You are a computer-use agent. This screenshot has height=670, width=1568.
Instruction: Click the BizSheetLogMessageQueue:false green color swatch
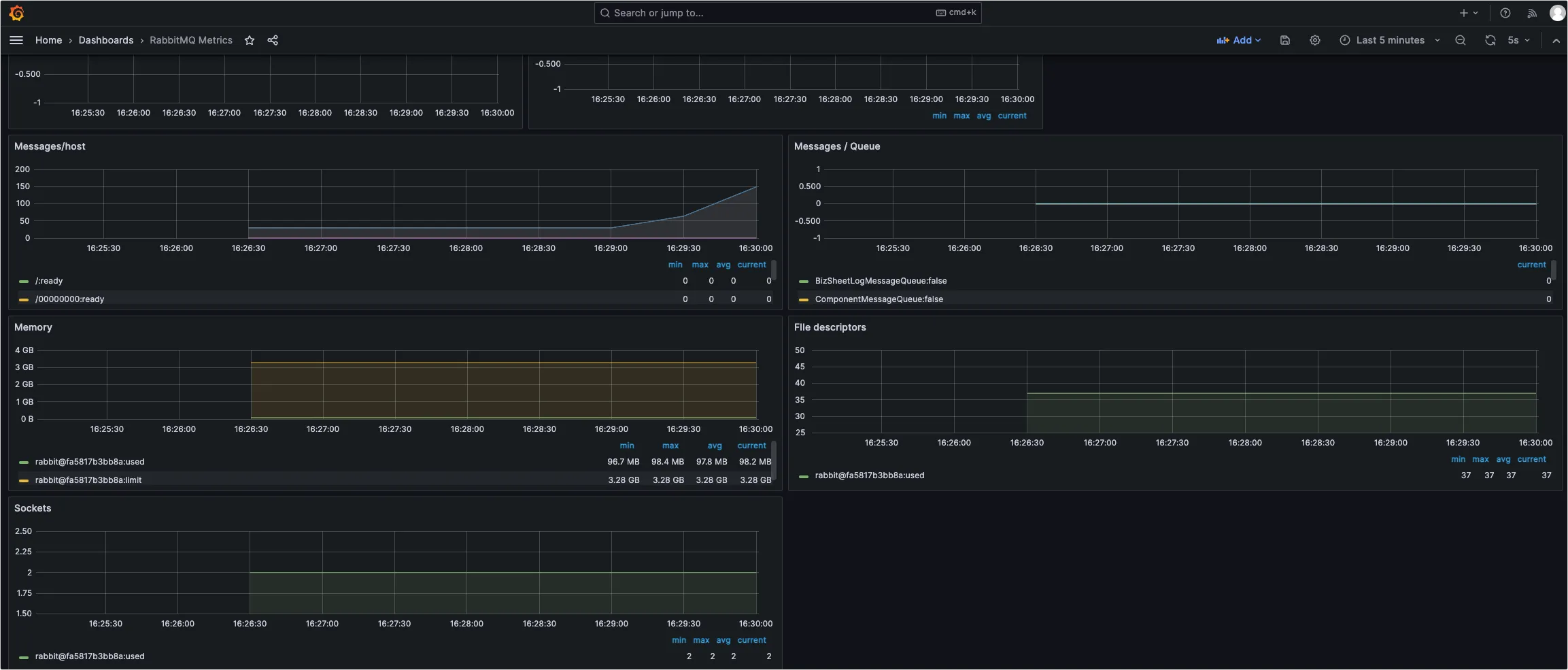click(803, 281)
